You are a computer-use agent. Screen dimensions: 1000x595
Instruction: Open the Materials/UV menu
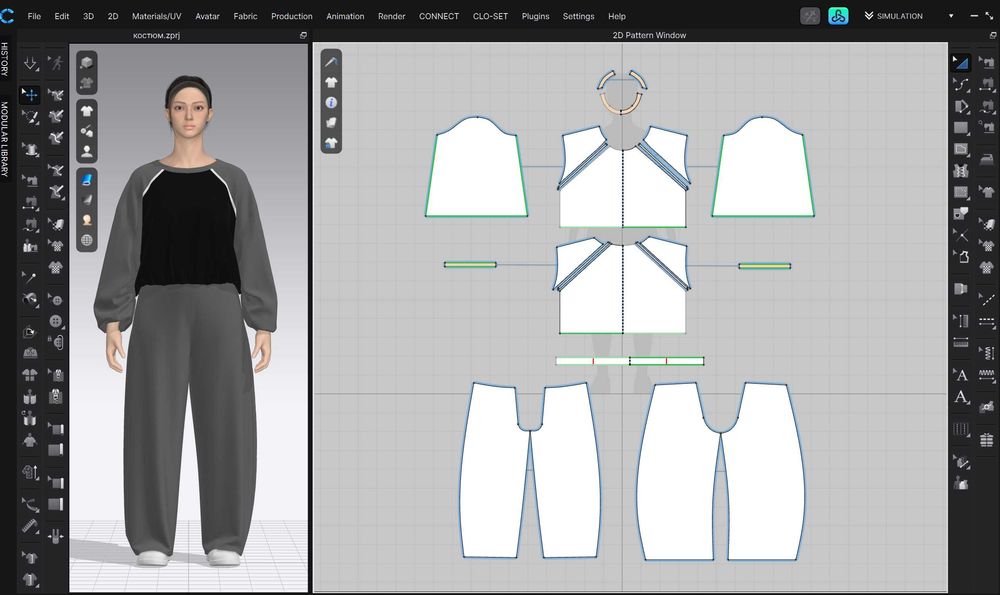[x=156, y=16]
